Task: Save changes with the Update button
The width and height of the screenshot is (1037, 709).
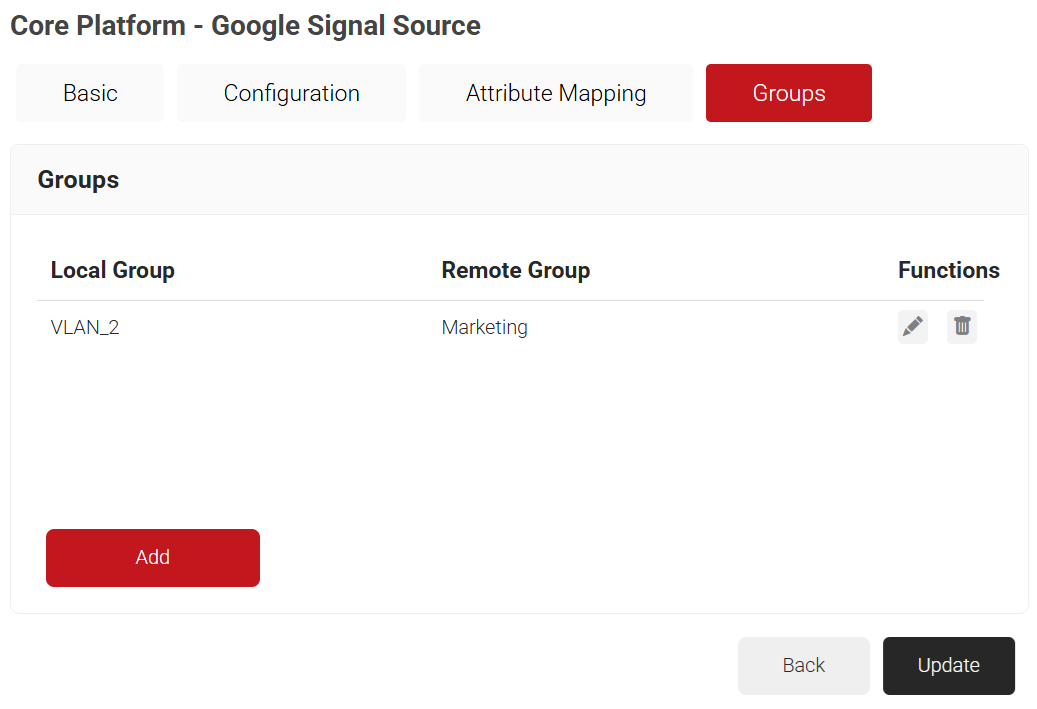Action: [x=948, y=665]
